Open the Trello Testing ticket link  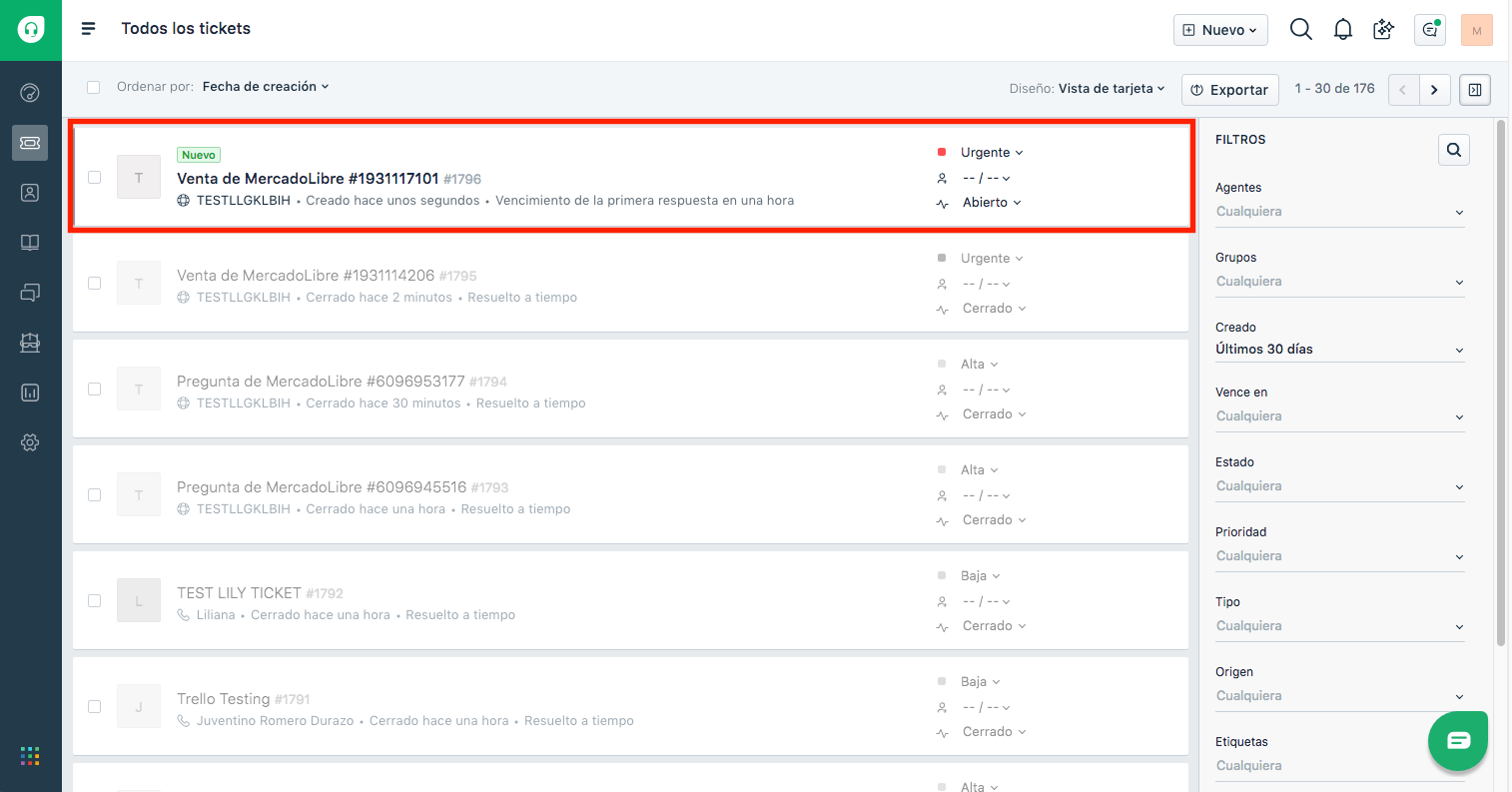pos(224,699)
